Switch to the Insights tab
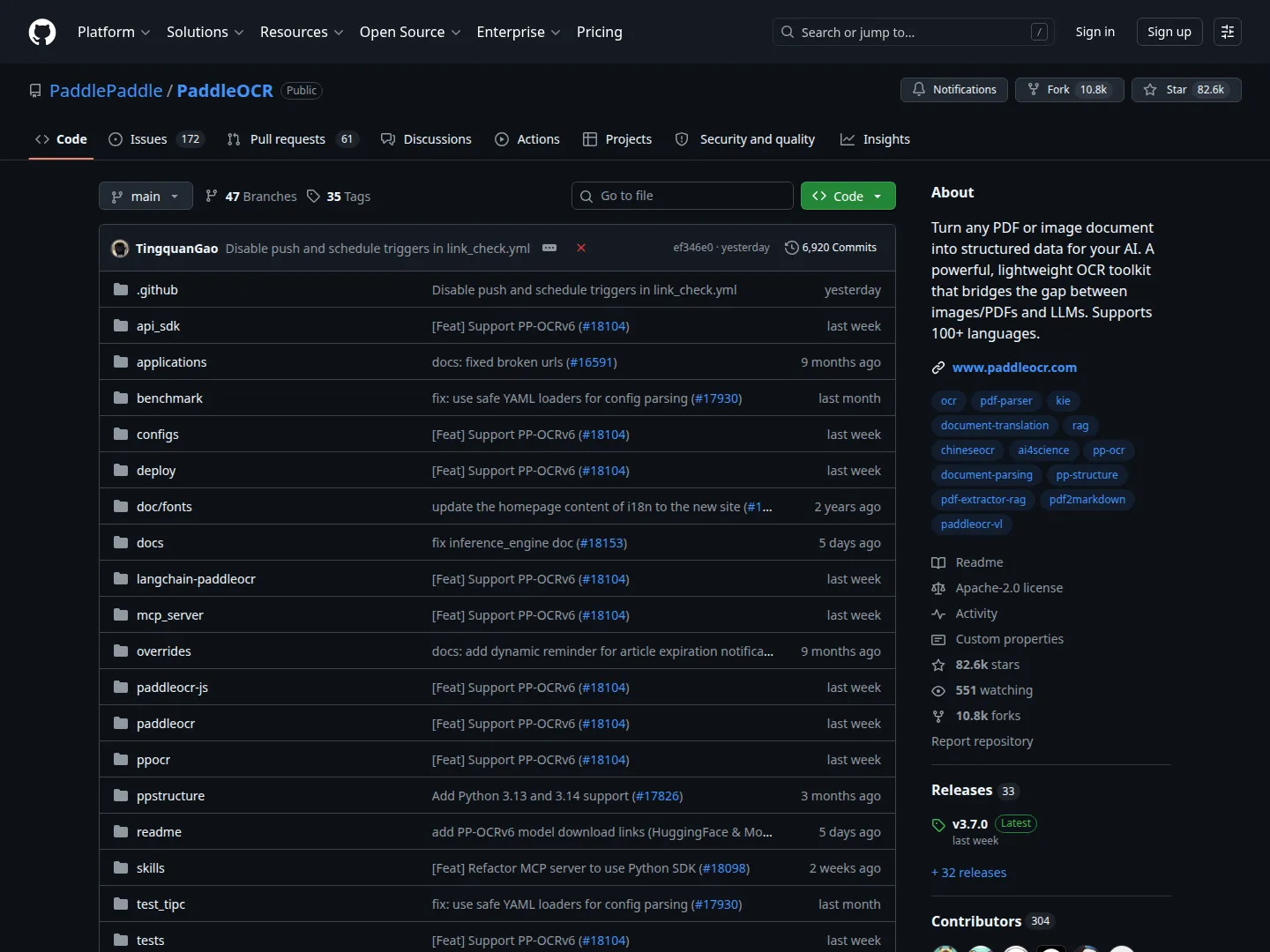1270x952 pixels. [x=875, y=139]
